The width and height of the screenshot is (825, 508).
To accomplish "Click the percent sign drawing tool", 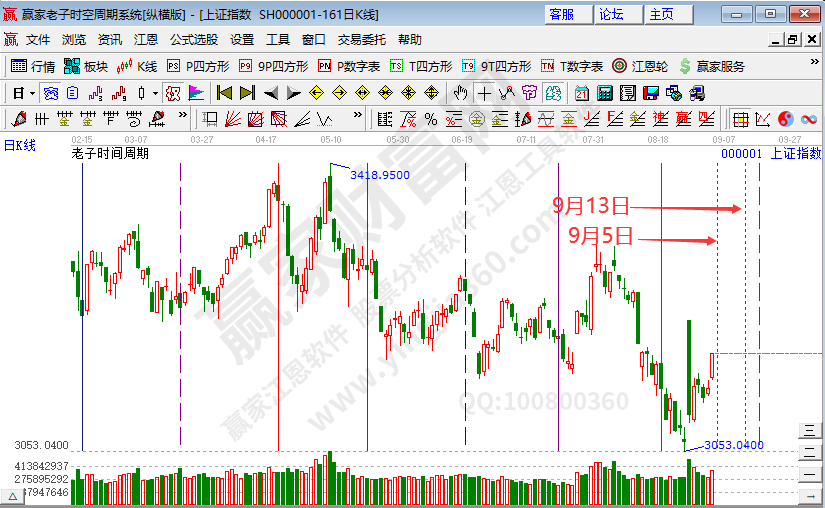I will click(431, 119).
